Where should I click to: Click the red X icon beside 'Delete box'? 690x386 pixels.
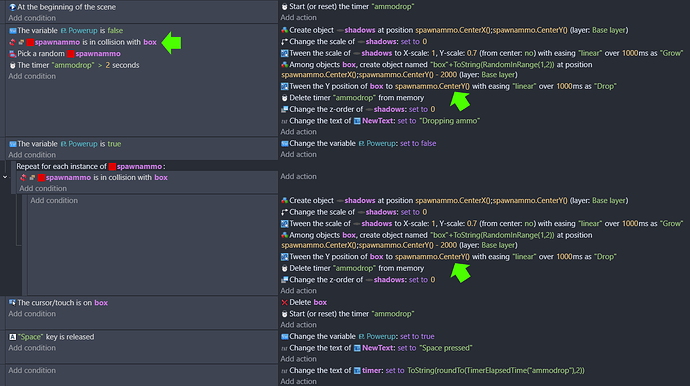point(284,302)
